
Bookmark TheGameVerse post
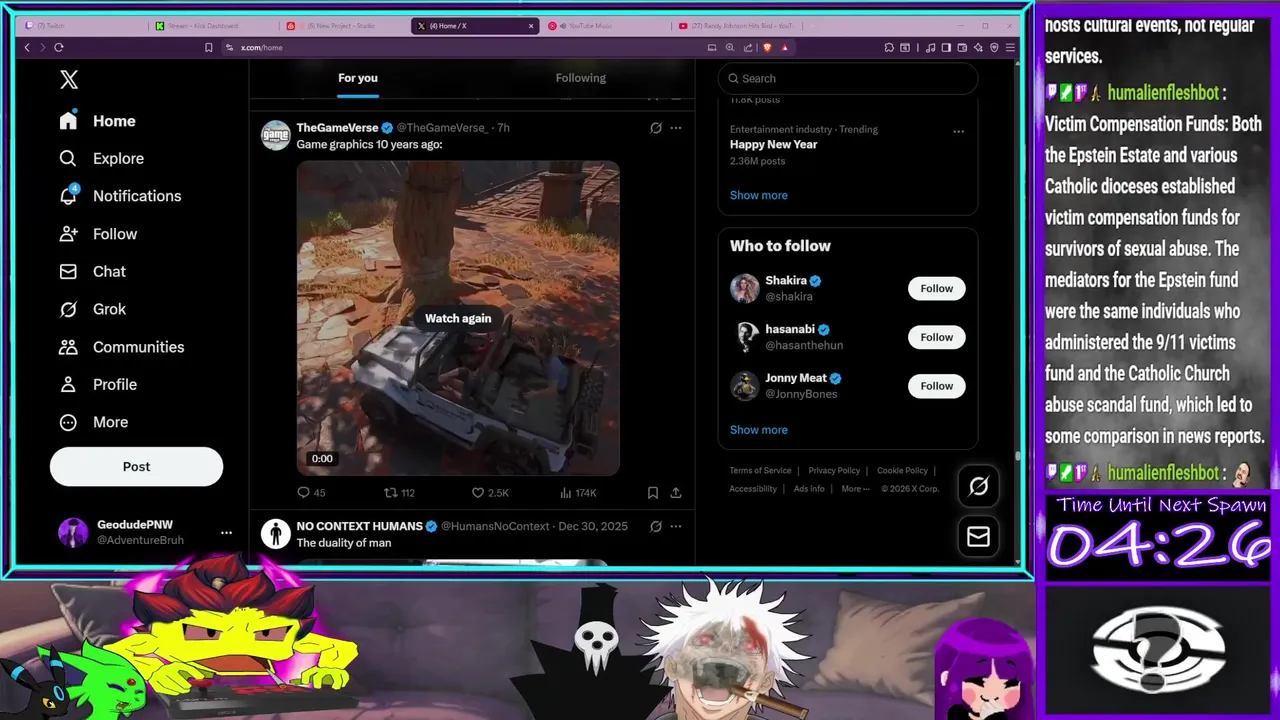pos(653,493)
